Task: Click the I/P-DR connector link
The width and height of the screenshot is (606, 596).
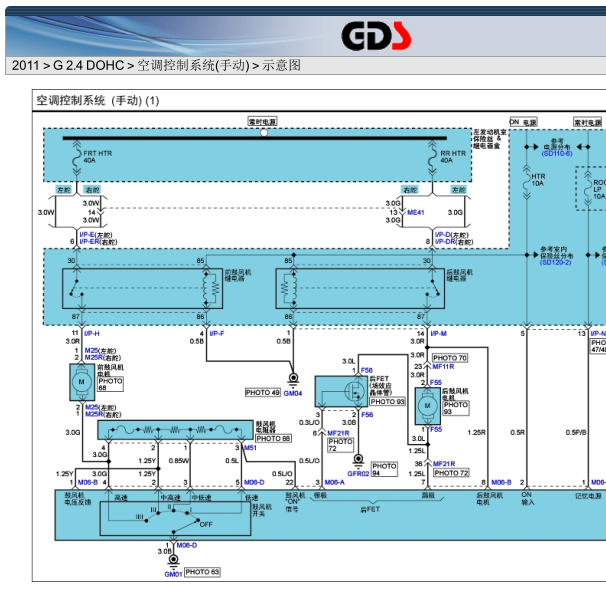Action: (445, 242)
